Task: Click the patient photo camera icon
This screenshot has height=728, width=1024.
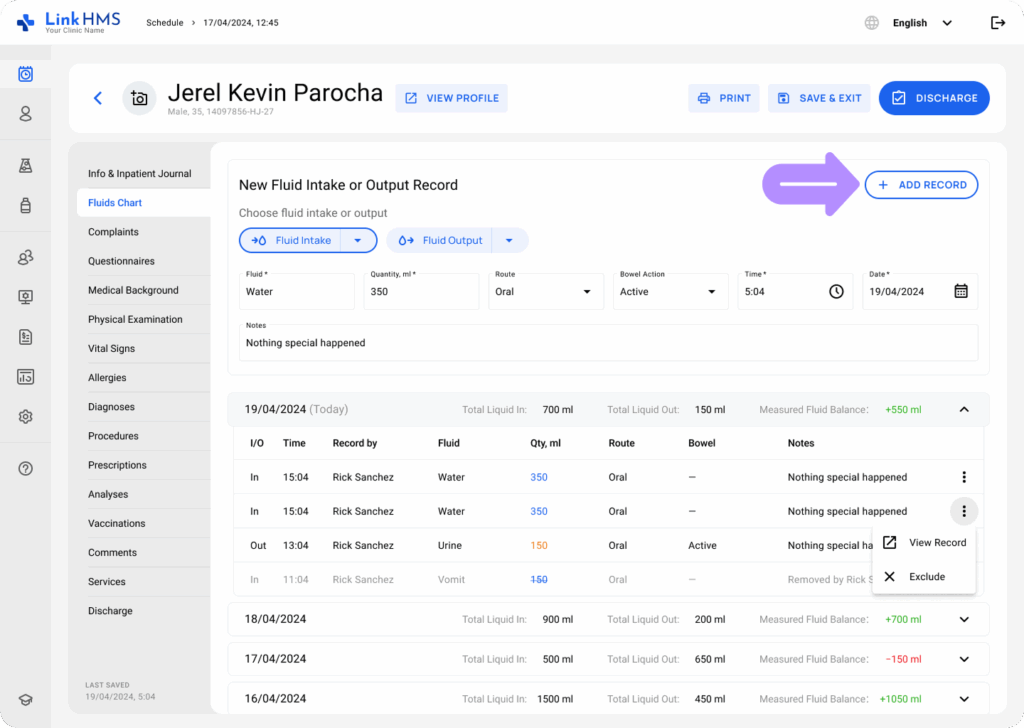Action: click(139, 98)
